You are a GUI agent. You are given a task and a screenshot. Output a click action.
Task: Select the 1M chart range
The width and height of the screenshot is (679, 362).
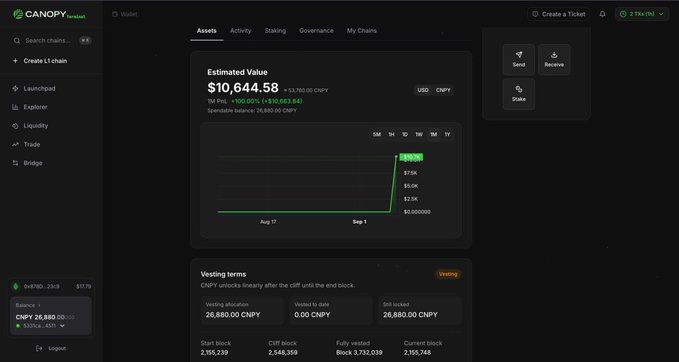coord(433,135)
